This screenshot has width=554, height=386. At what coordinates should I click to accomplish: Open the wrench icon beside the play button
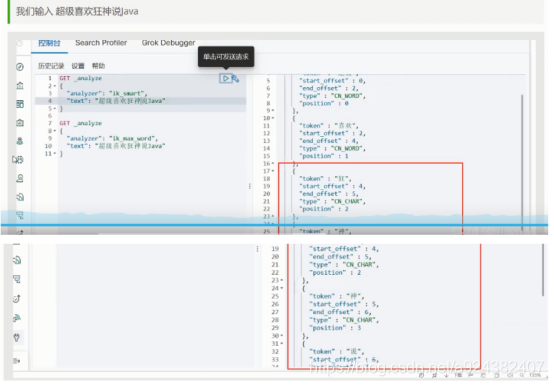[x=236, y=78]
